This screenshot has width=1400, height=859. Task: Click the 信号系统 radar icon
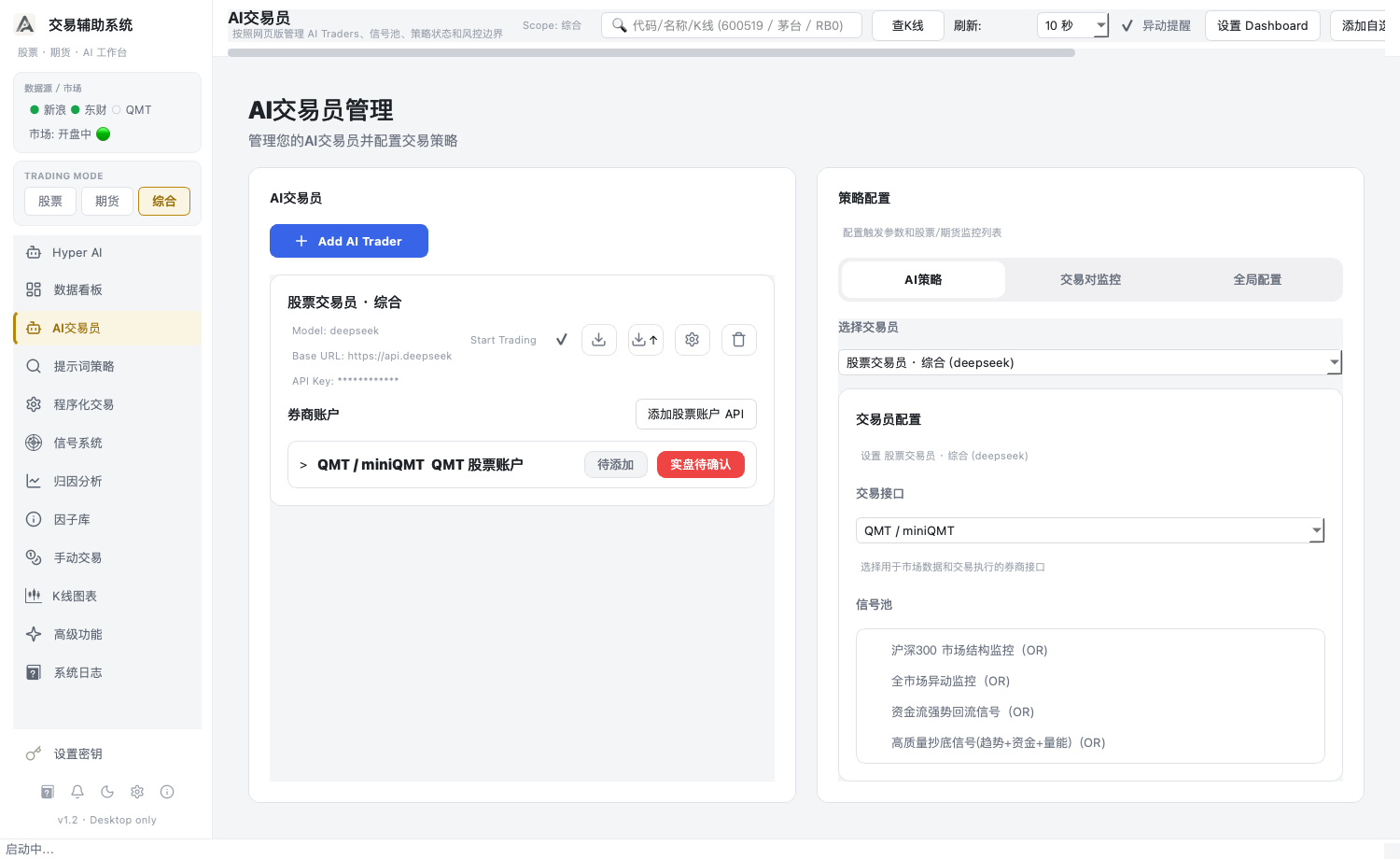pyautogui.click(x=34, y=443)
